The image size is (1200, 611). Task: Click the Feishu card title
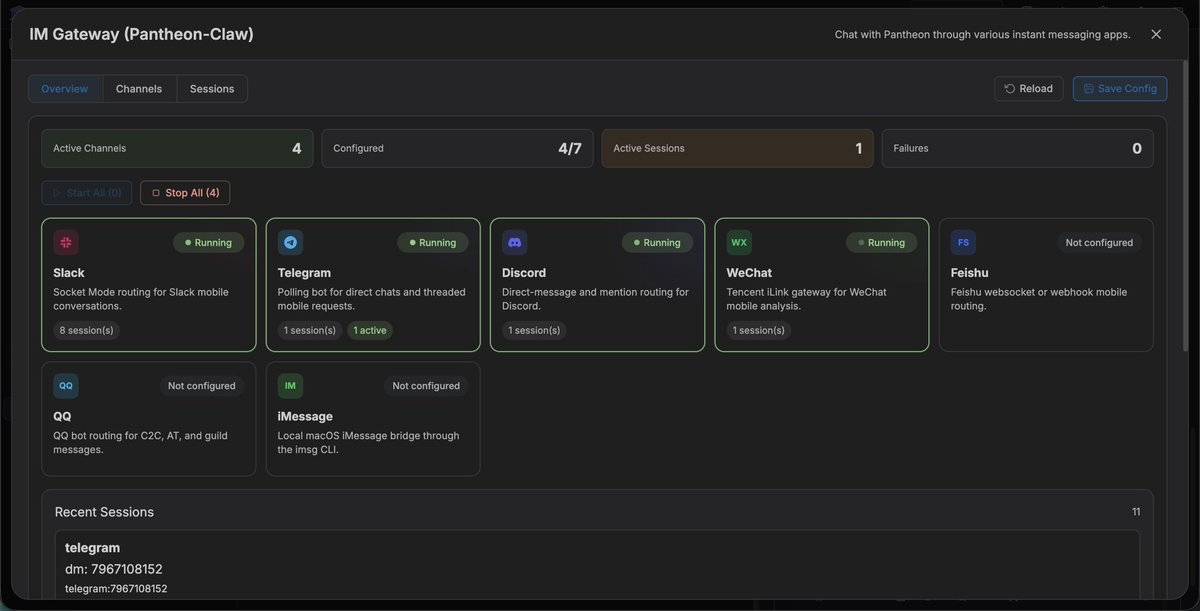[971, 273]
